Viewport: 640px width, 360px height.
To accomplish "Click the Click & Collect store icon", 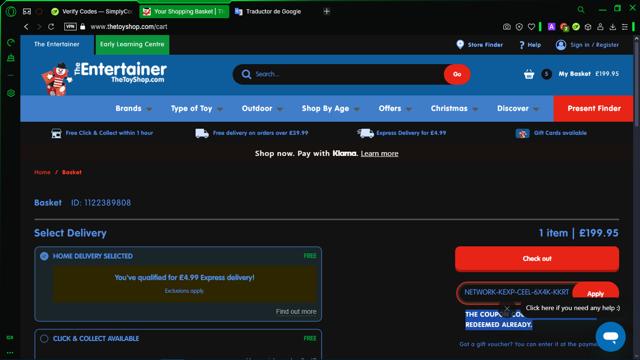I will tap(56, 133).
